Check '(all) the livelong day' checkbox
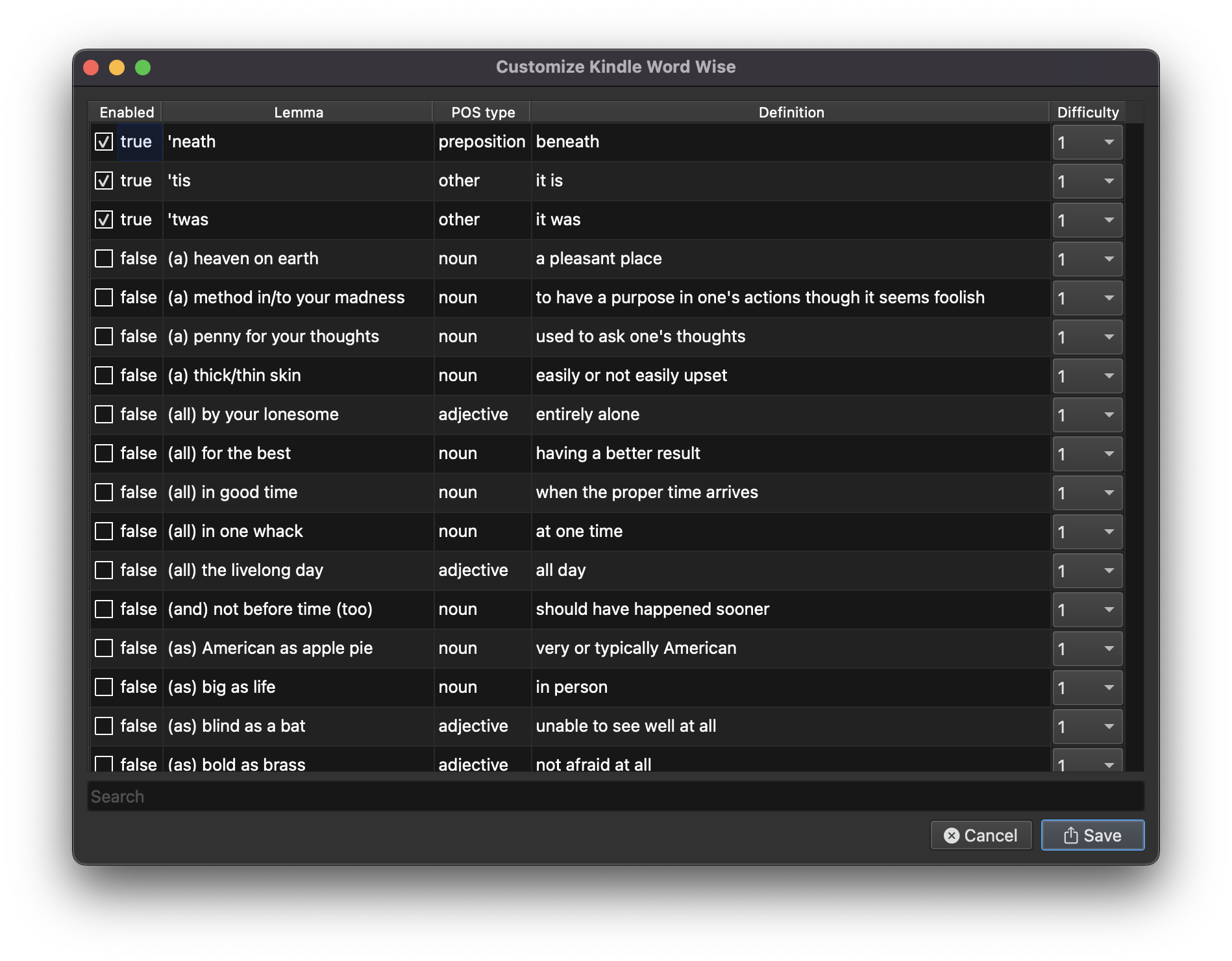 tap(104, 570)
